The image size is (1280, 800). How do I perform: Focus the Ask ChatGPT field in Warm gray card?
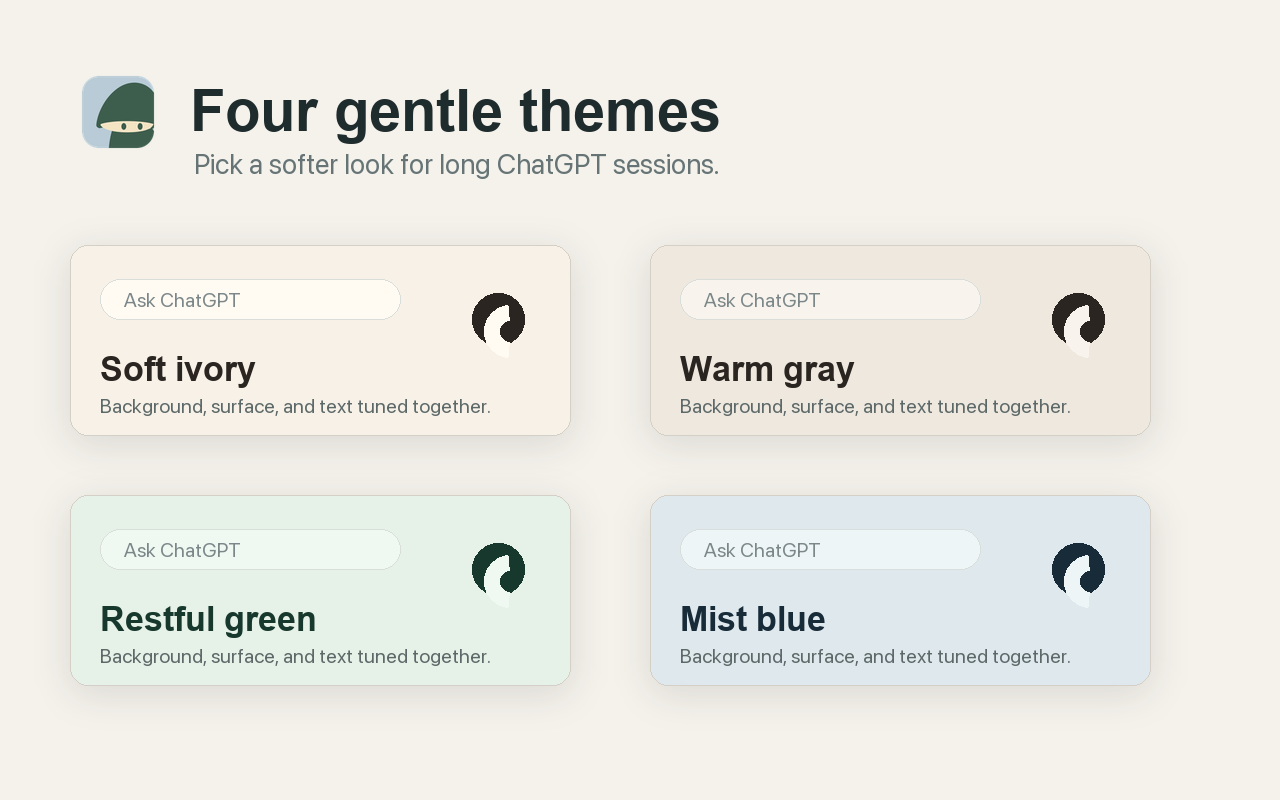(830, 300)
